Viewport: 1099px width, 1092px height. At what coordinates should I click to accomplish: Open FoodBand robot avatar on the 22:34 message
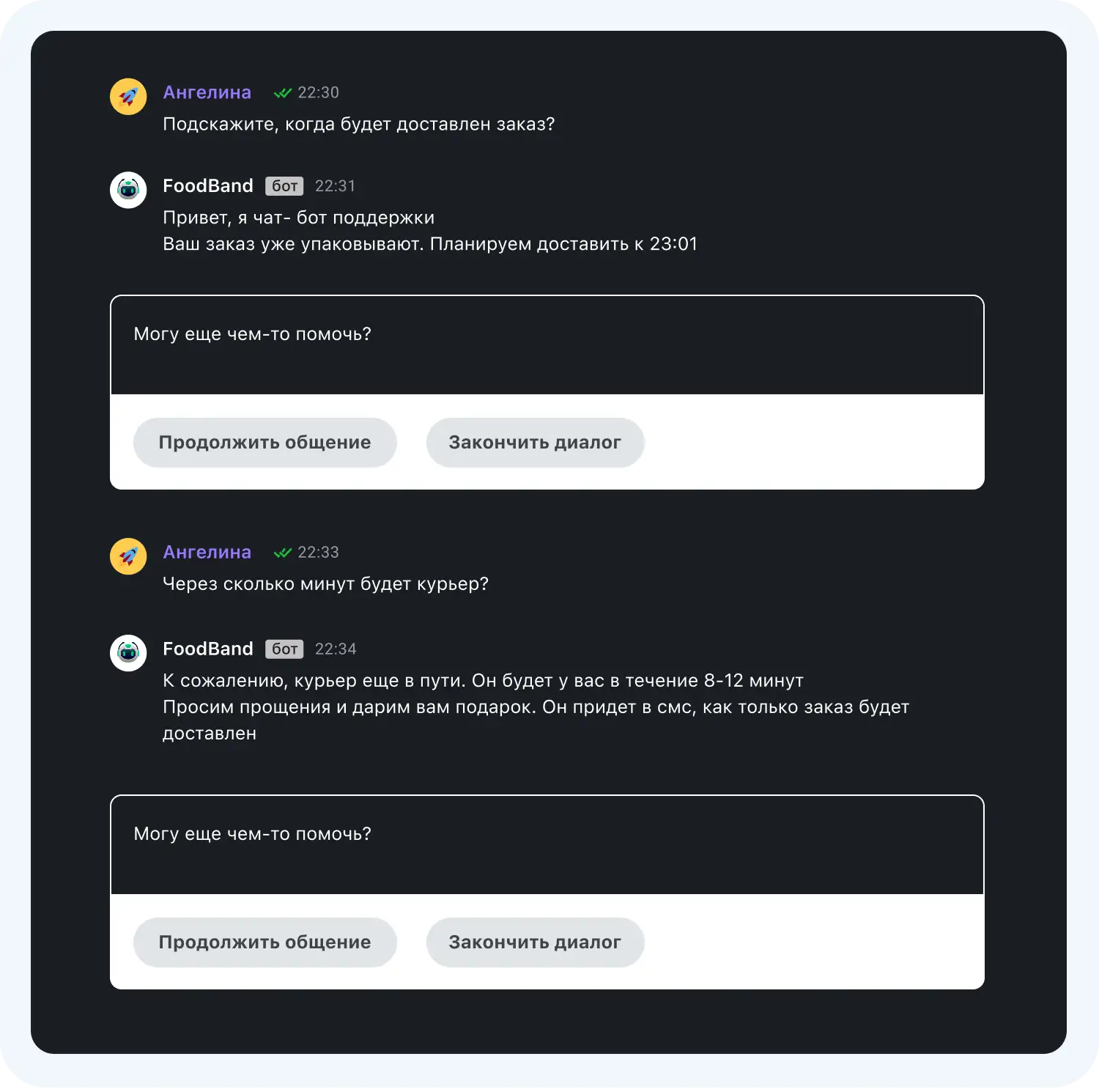[128, 652]
